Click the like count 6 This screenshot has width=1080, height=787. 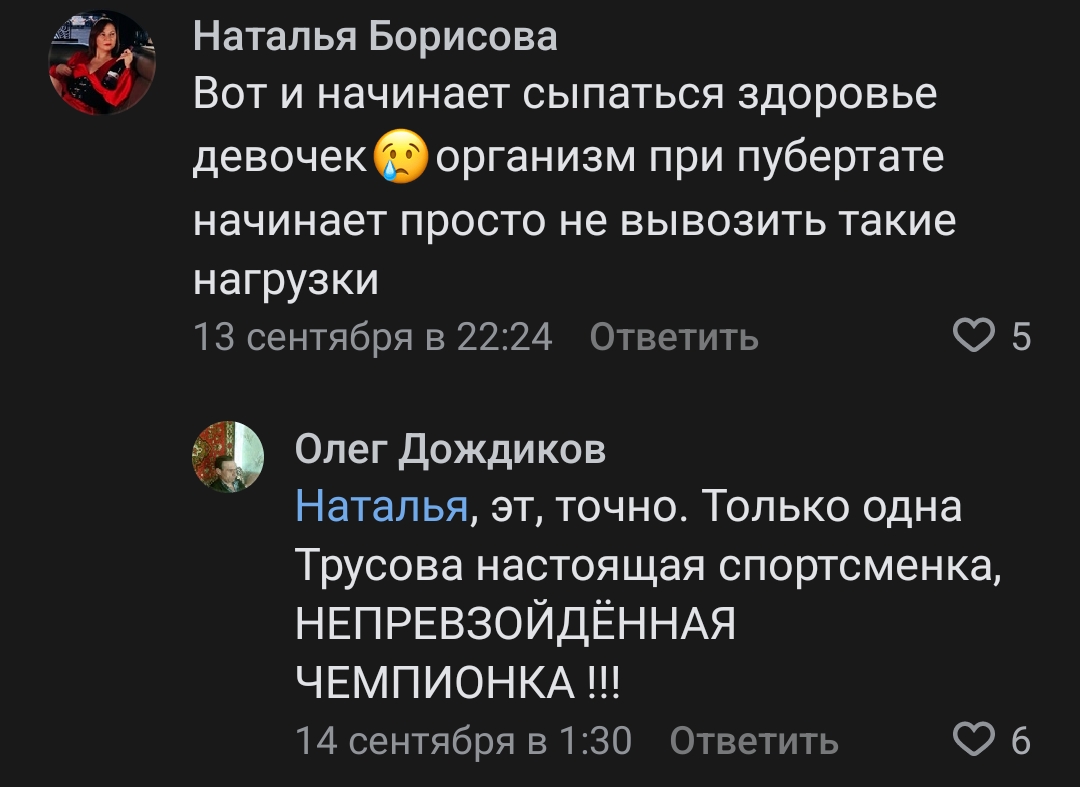(x=1020, y=741)
